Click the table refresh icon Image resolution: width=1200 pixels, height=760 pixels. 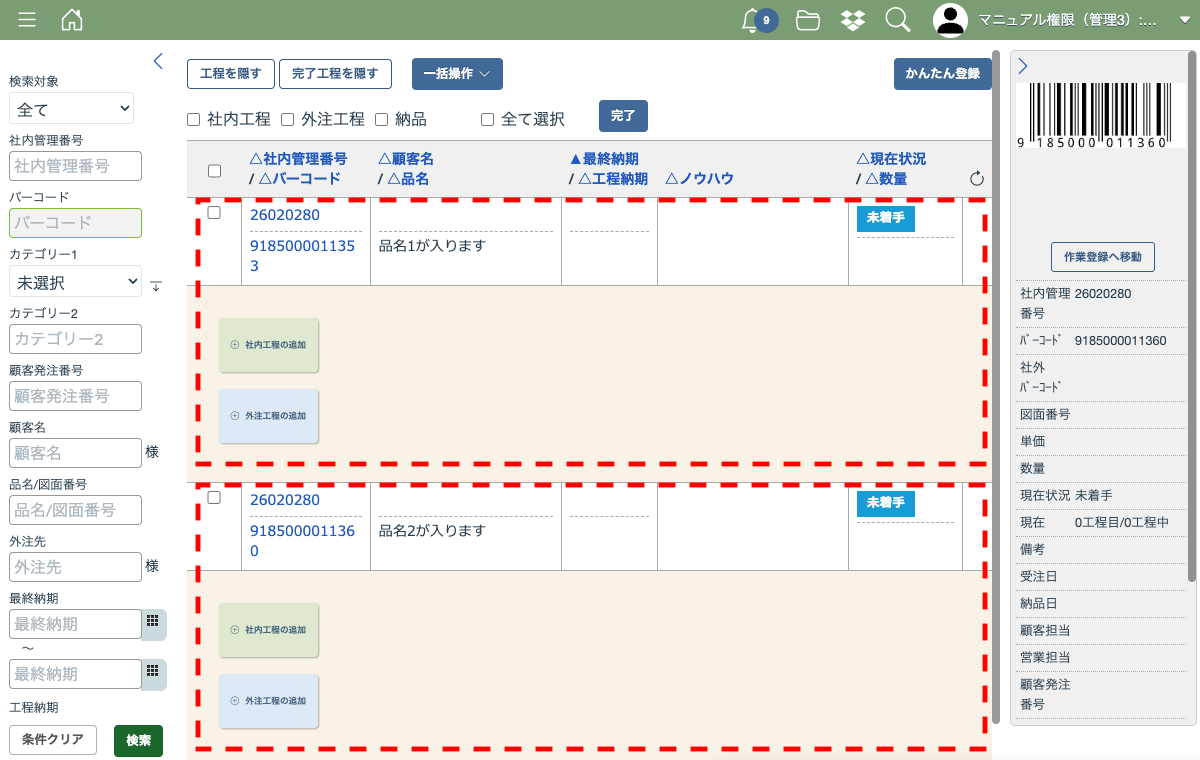977,179
